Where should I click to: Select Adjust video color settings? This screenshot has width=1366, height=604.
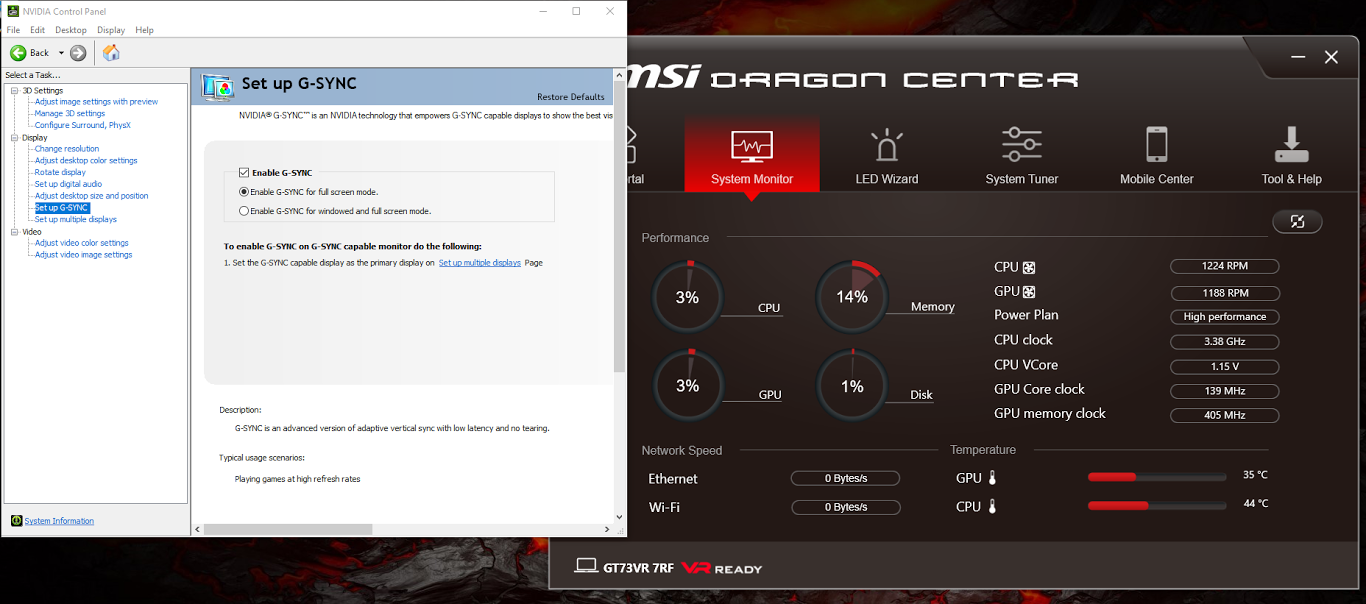tap(81, 243)
